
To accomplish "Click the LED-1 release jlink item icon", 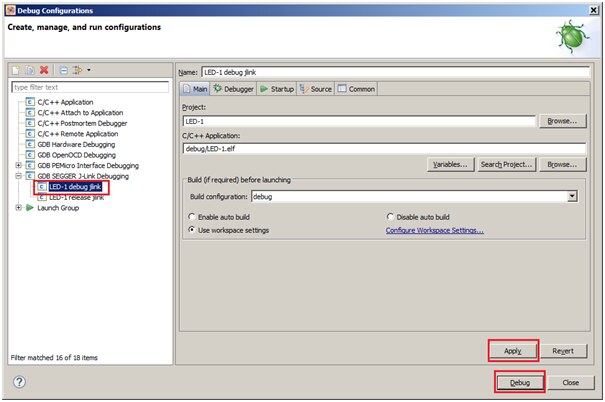I will pyautogui.click(x=42, y=197).
